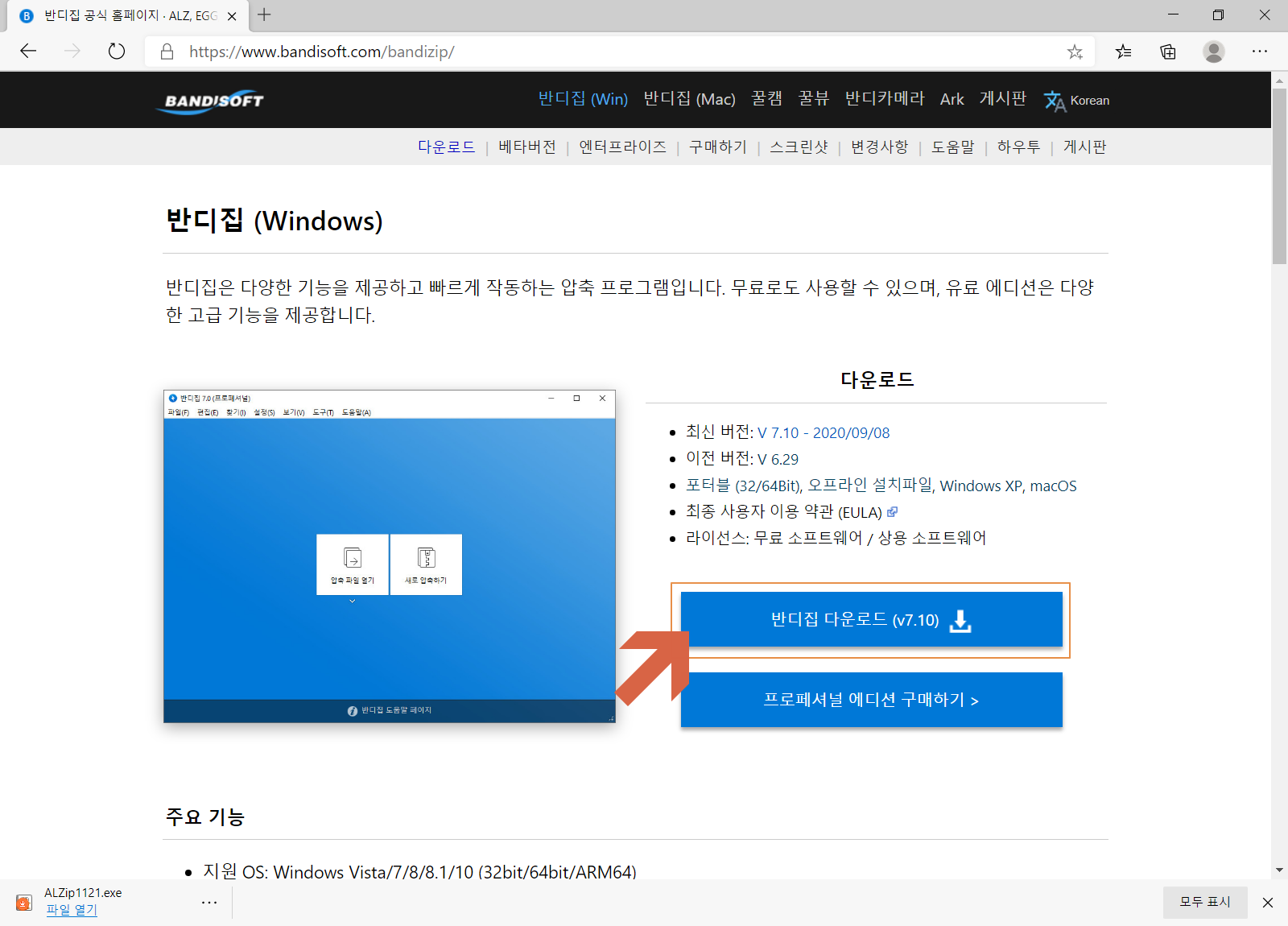Open 꿀뷰 product page
1288x926 pixels.
pyautogui.click(x=813, y=99)
